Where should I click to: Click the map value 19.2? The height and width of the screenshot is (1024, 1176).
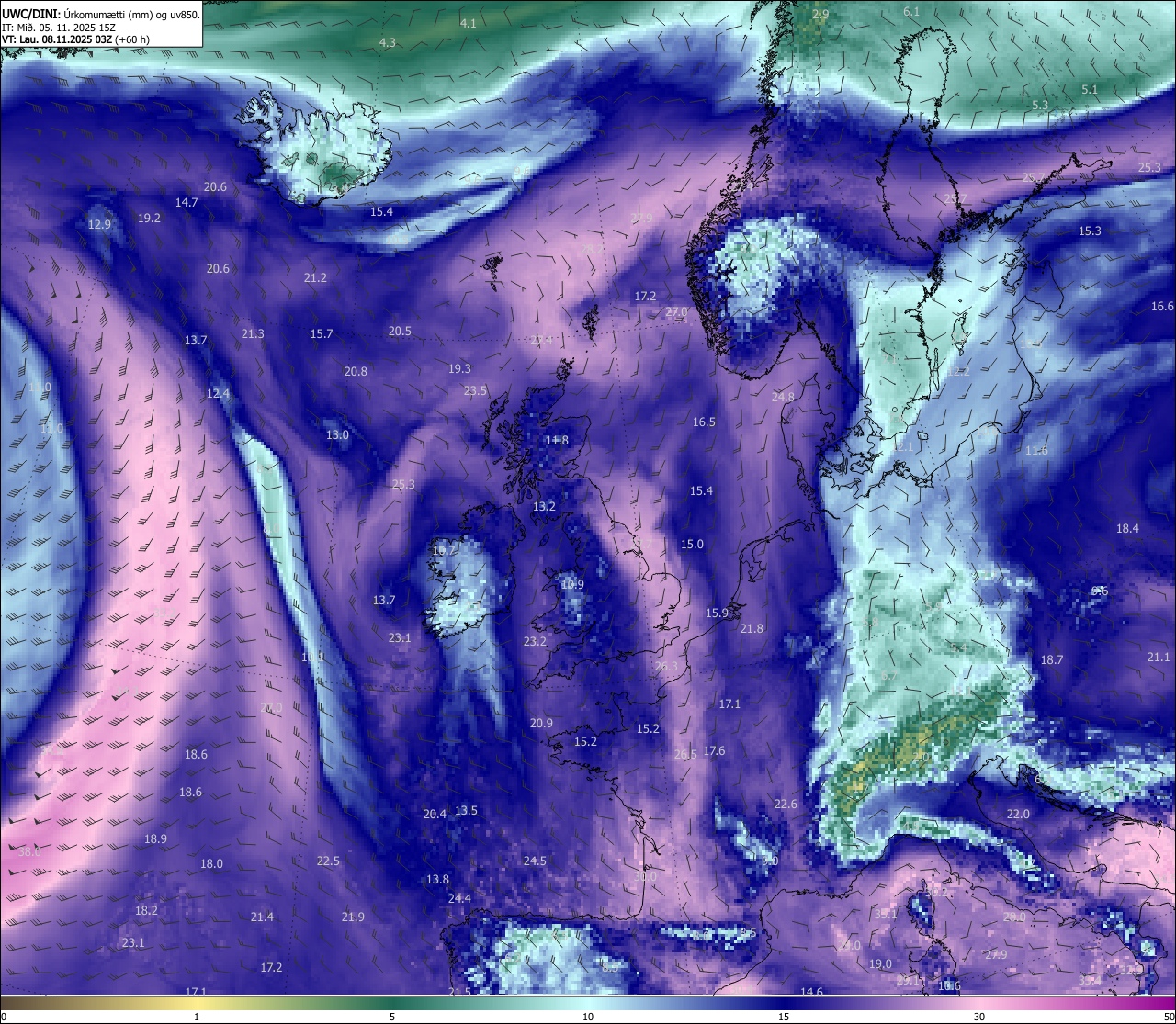click(x=149, y=219)
